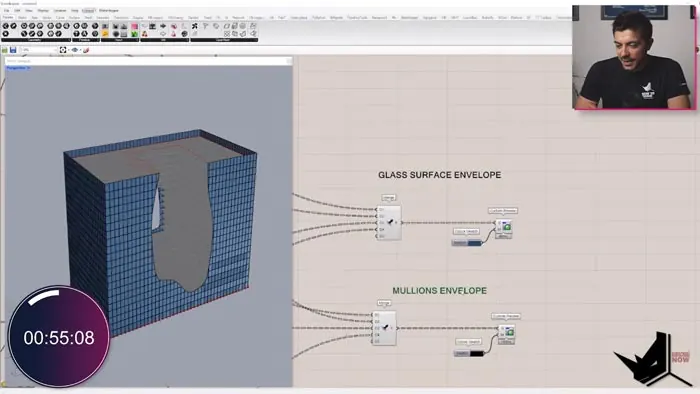Click the D1 input of the mullions Merge component

click(376, 315)
